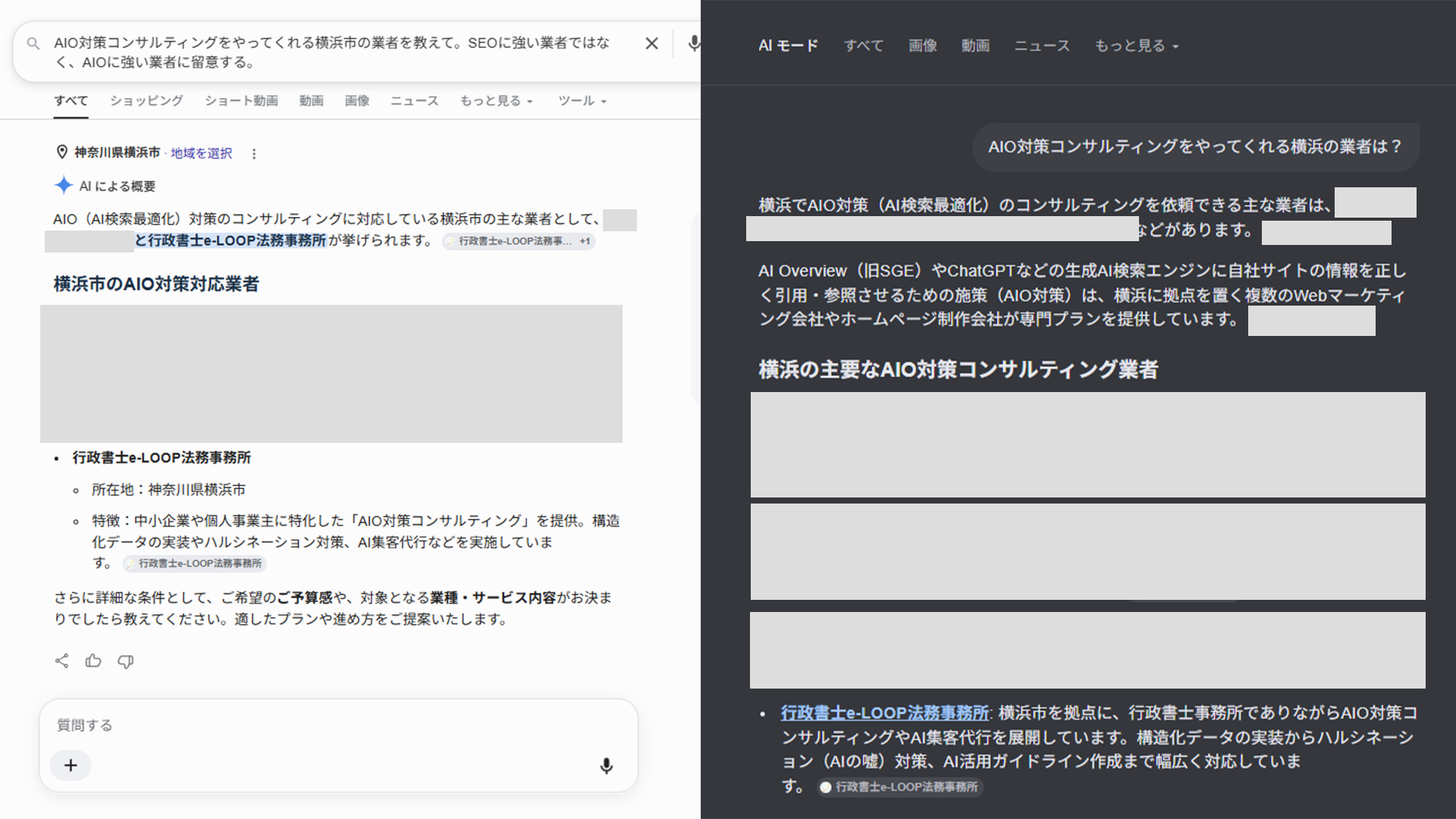Share the AI overview
1456x819 pixels.
tap(62, 661)
